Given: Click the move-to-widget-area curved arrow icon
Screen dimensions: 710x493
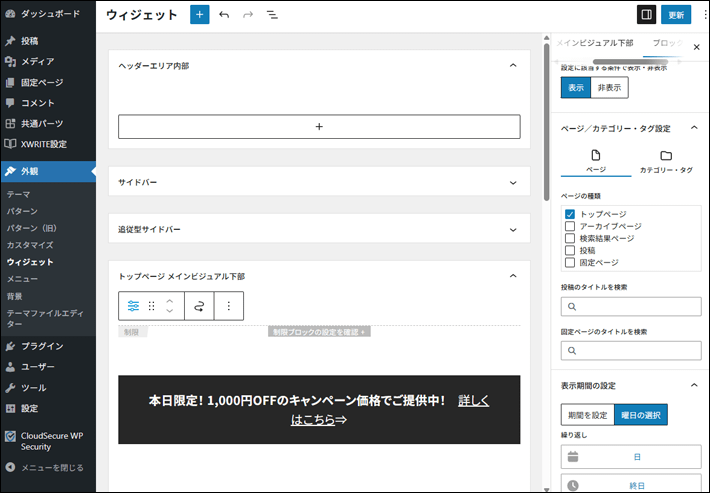Looking at the screenshot, I should 199,306.
